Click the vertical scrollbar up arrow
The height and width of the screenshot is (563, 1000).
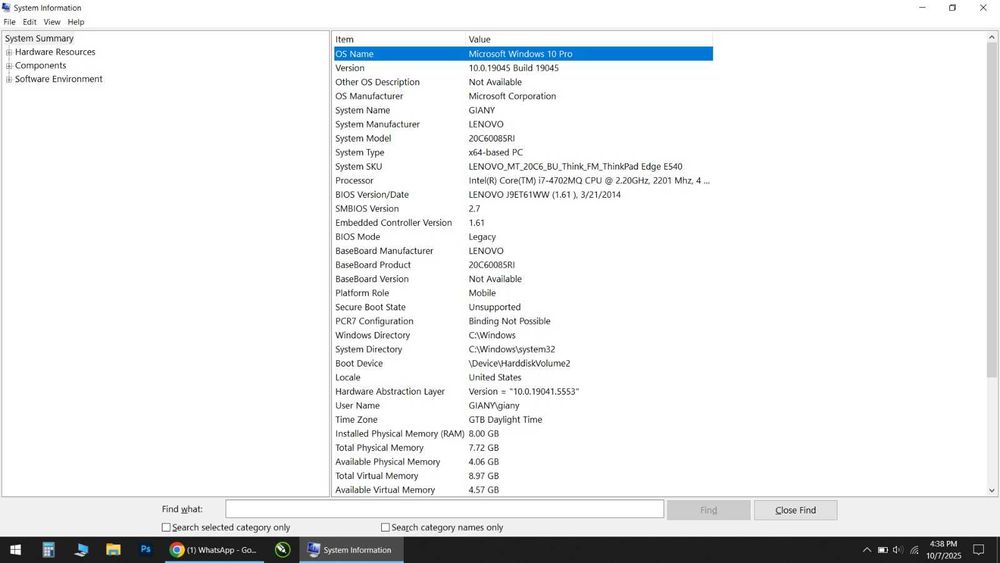pyautogui.click(x=992, y=38)
